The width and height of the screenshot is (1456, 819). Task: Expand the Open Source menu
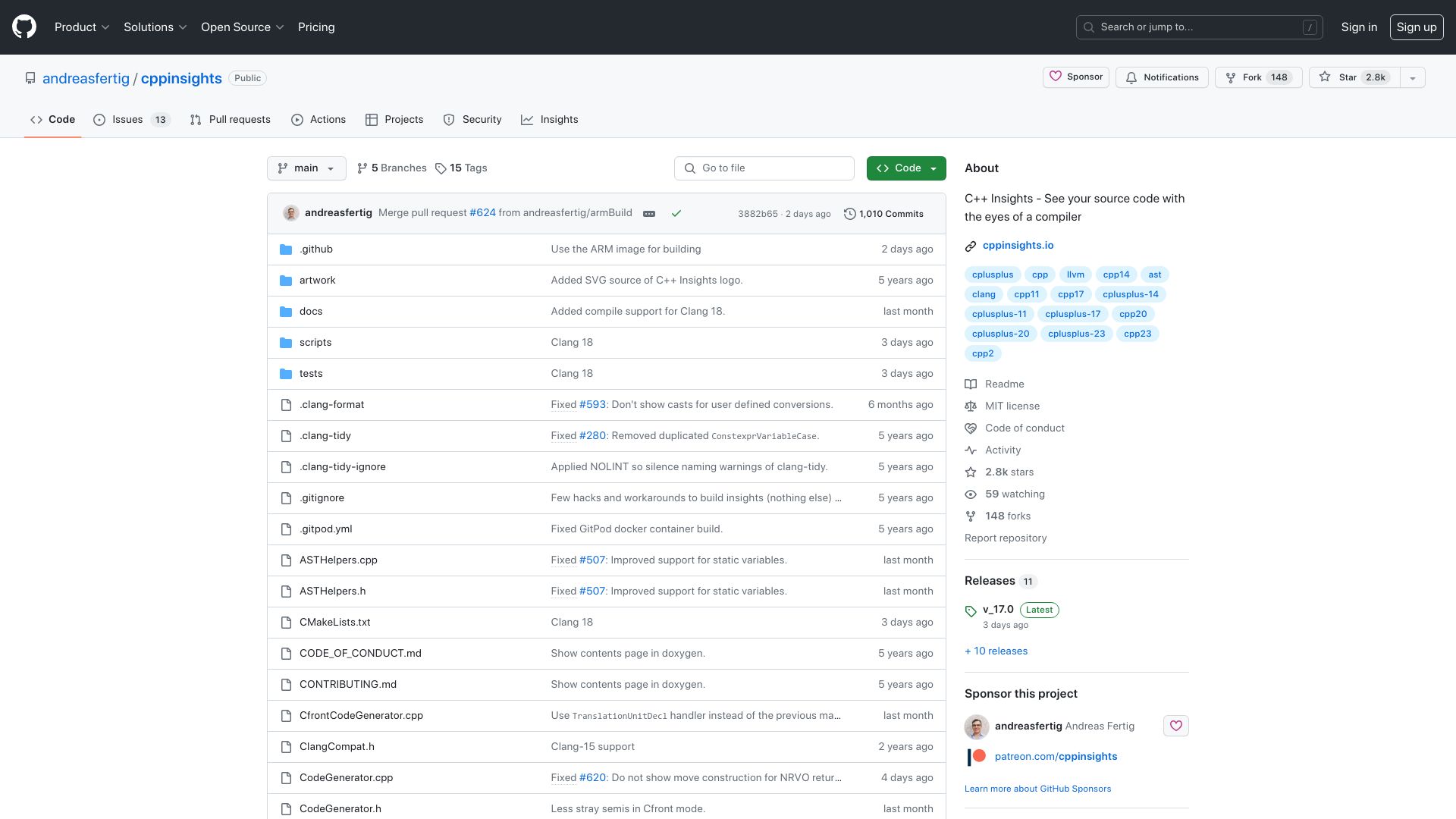(243, 27)
